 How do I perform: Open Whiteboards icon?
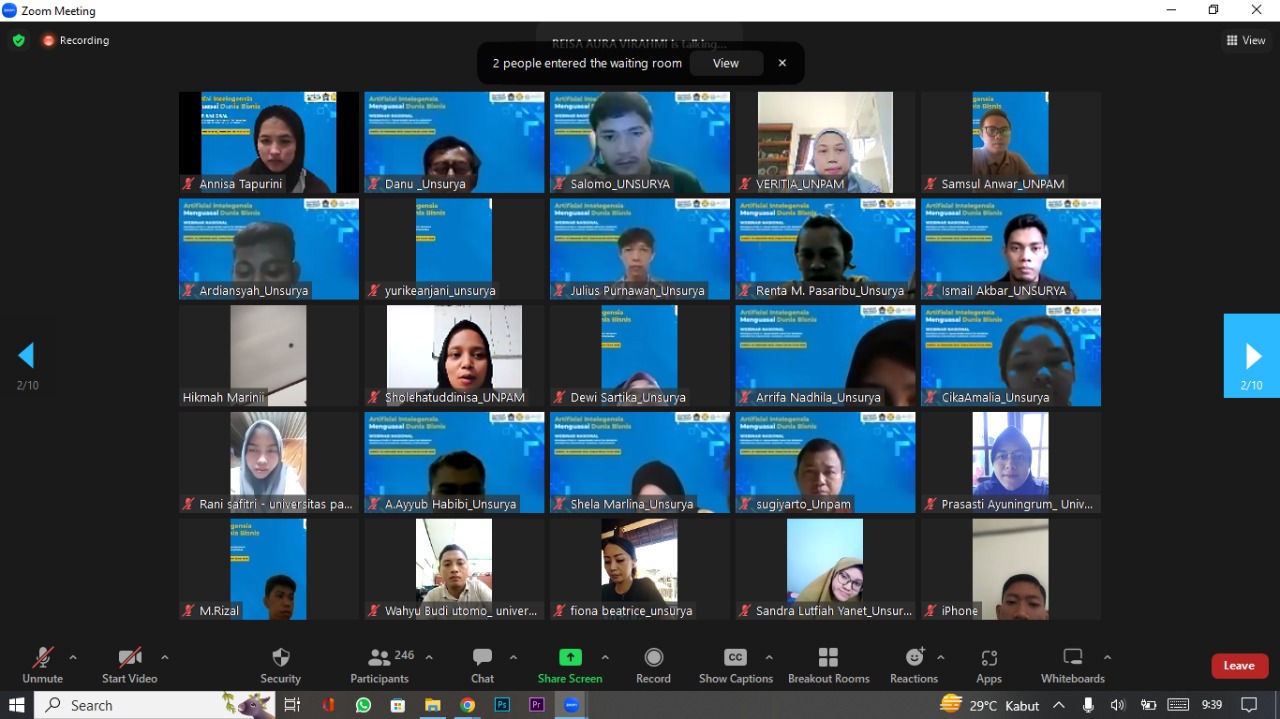(x=1073, y=657)
